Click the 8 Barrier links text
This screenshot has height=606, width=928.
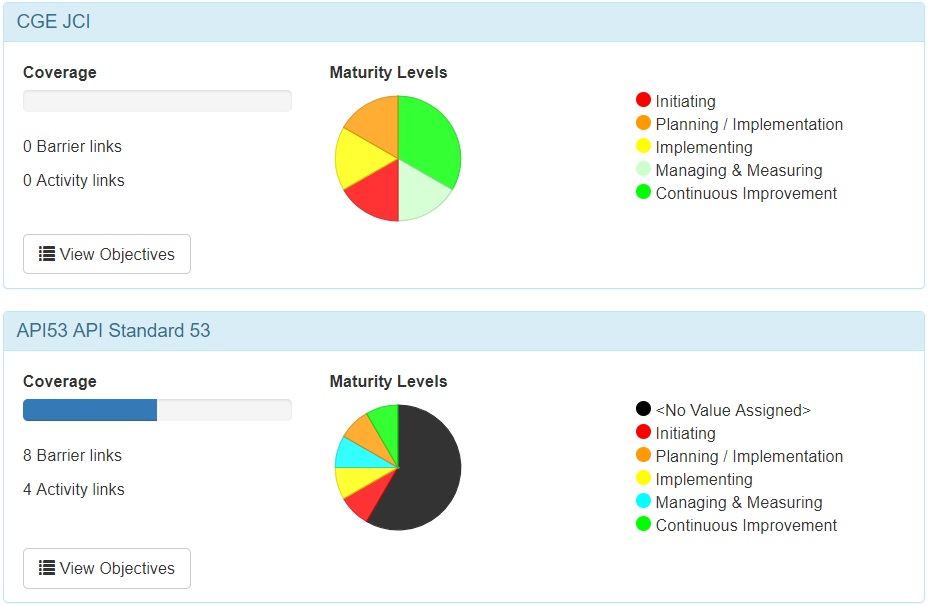72,455
